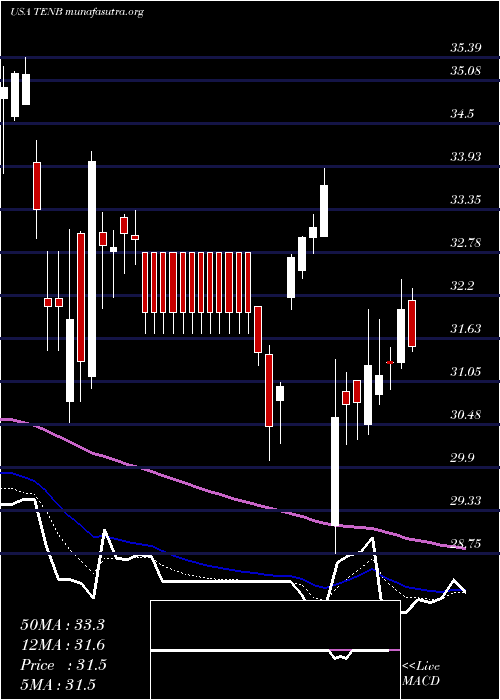
Task: Click the 30.48 price level label
Action: 466,415
